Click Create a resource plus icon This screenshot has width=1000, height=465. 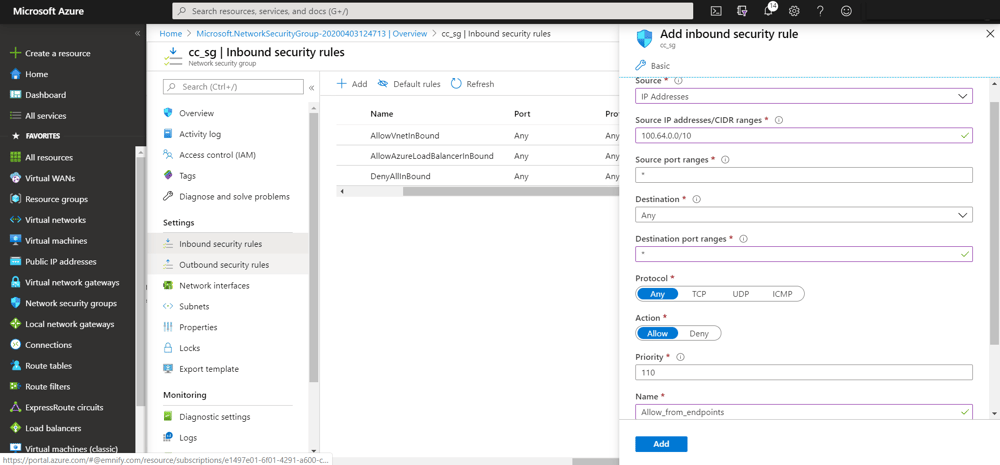pos(16,54)
